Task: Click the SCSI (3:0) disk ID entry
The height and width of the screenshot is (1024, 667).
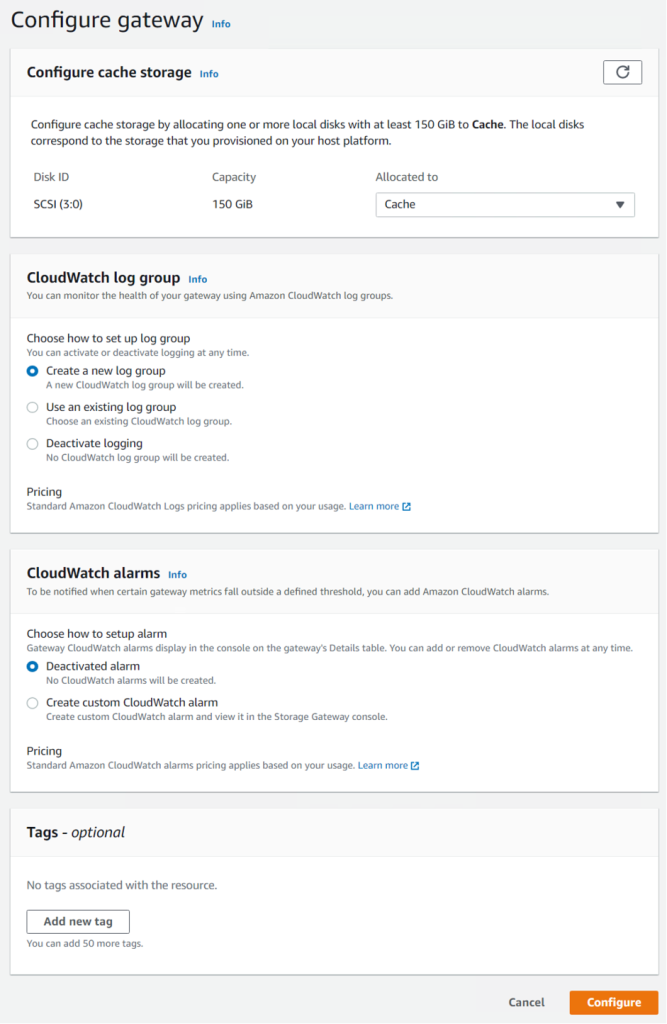Action: (60, 204)
